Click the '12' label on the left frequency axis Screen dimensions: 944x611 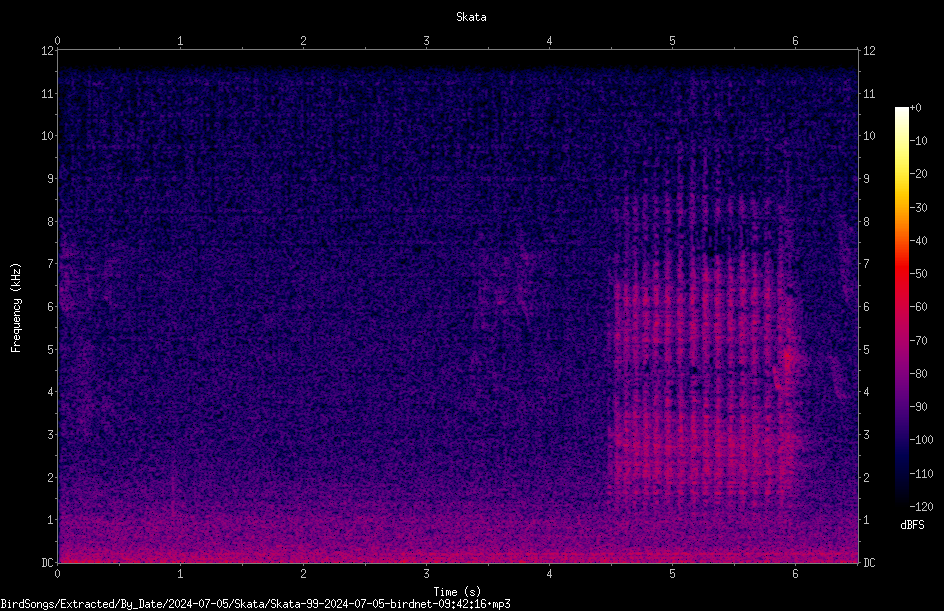point(47,51)
